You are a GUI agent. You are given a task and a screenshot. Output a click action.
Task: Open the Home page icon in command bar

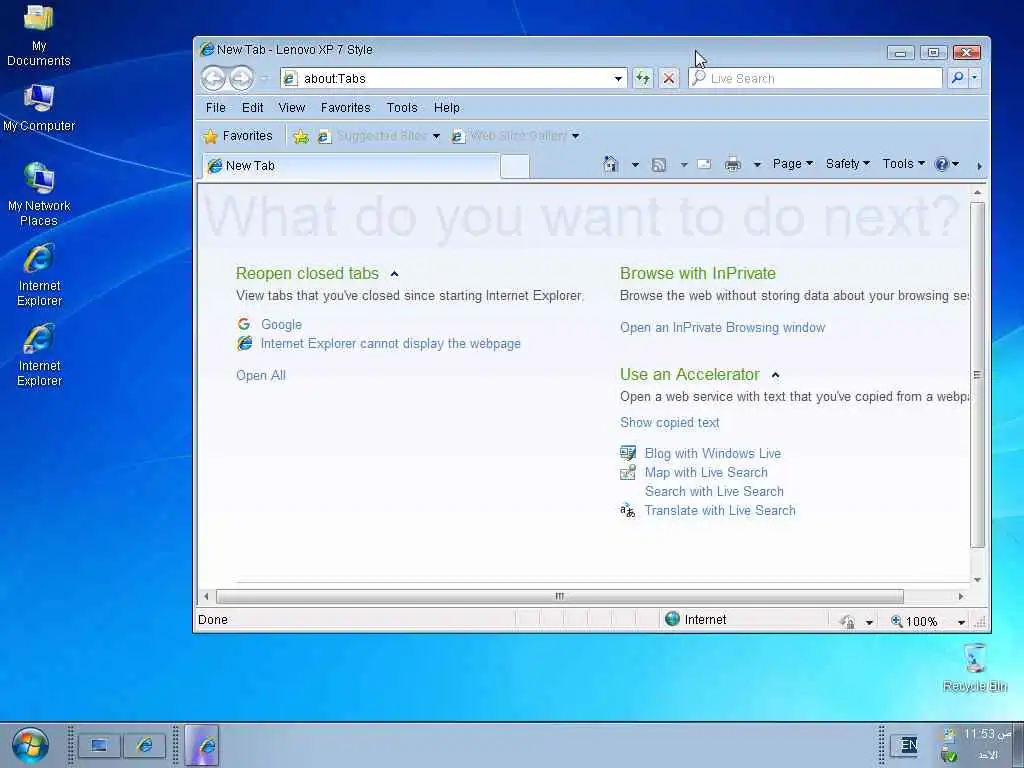tap(611, 164)
